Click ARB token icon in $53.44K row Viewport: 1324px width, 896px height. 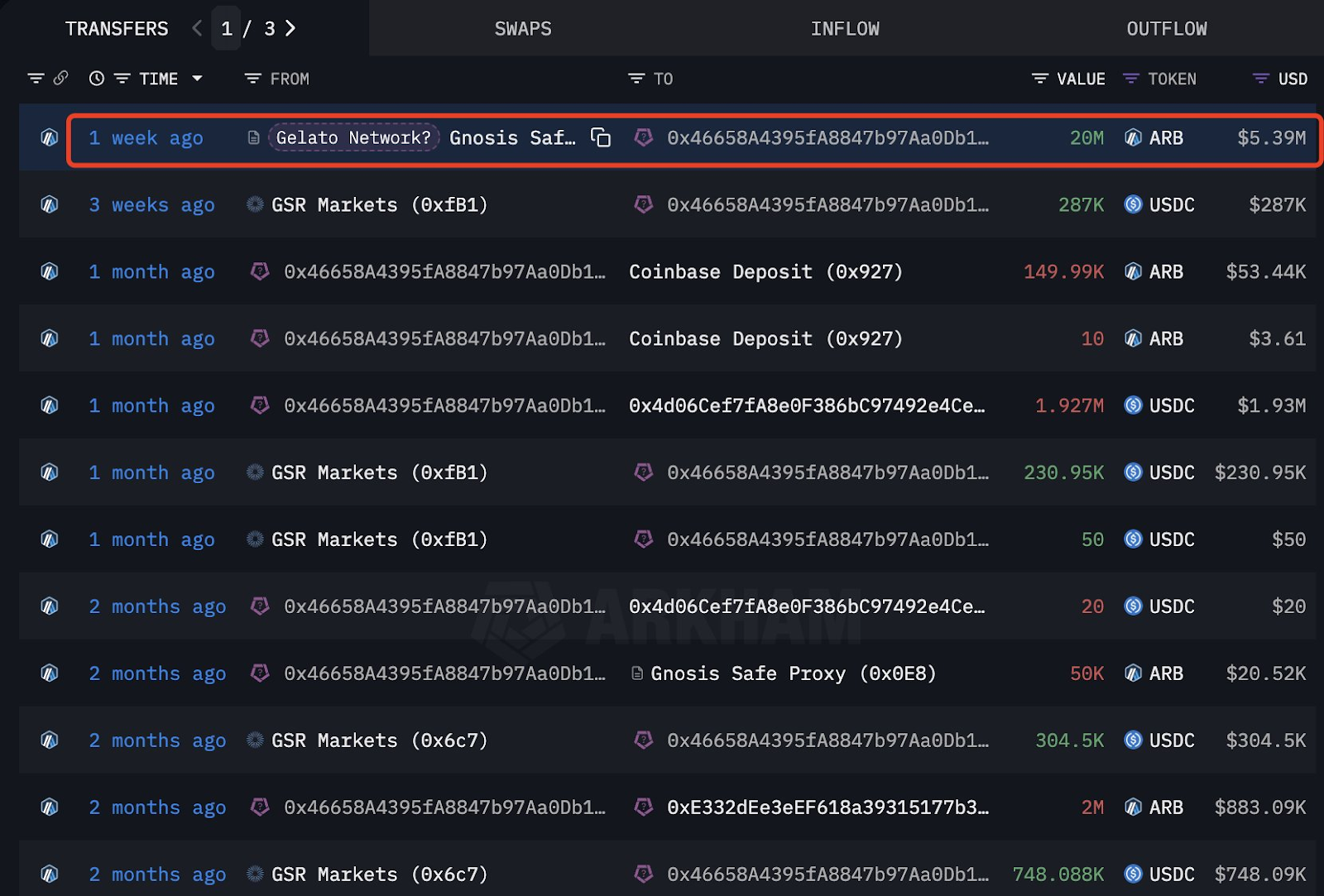pos(1134,271)
